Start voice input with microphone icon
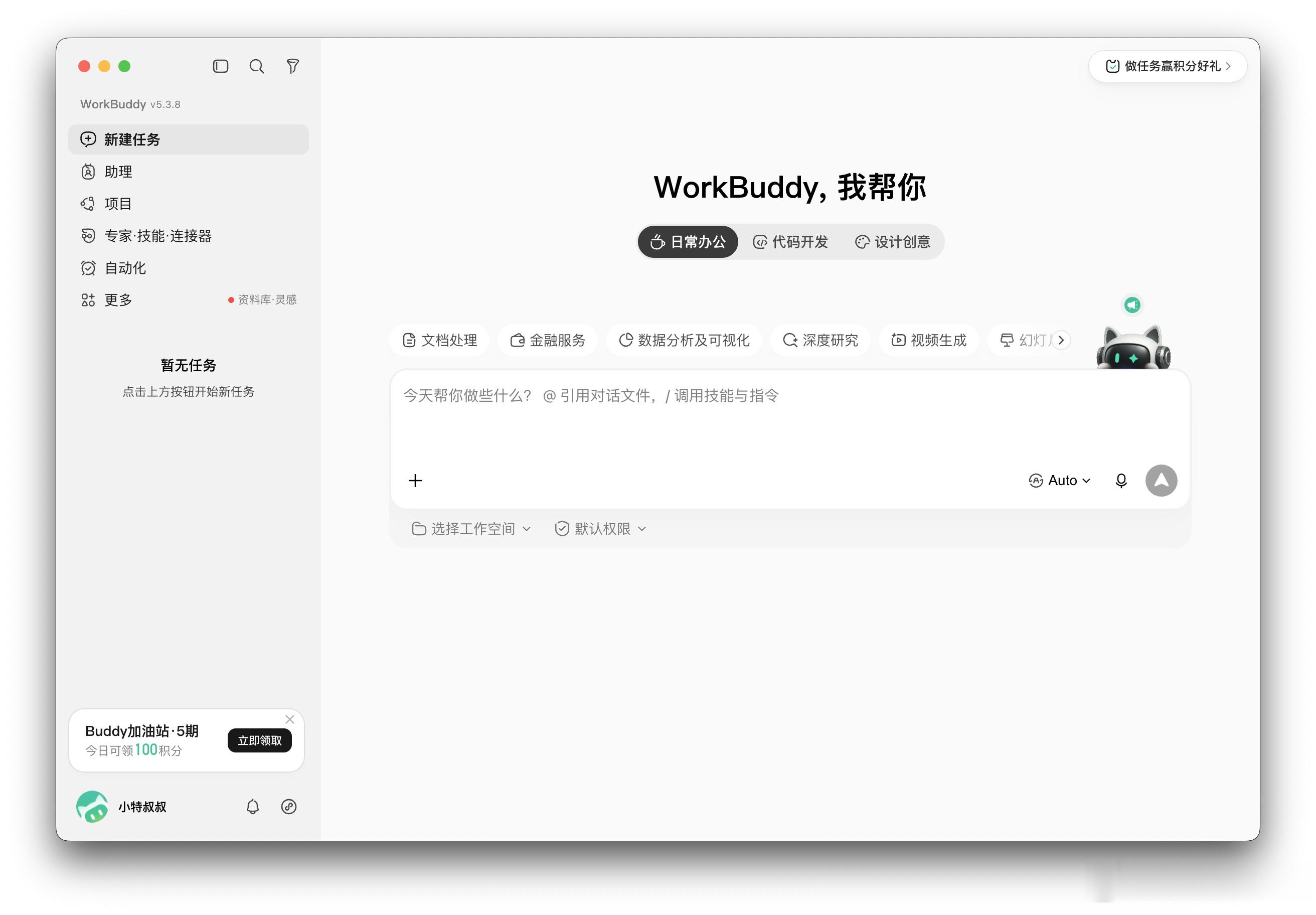Image resolution: width=1316 pixels, height=915 pixels. pos(1121,481)
